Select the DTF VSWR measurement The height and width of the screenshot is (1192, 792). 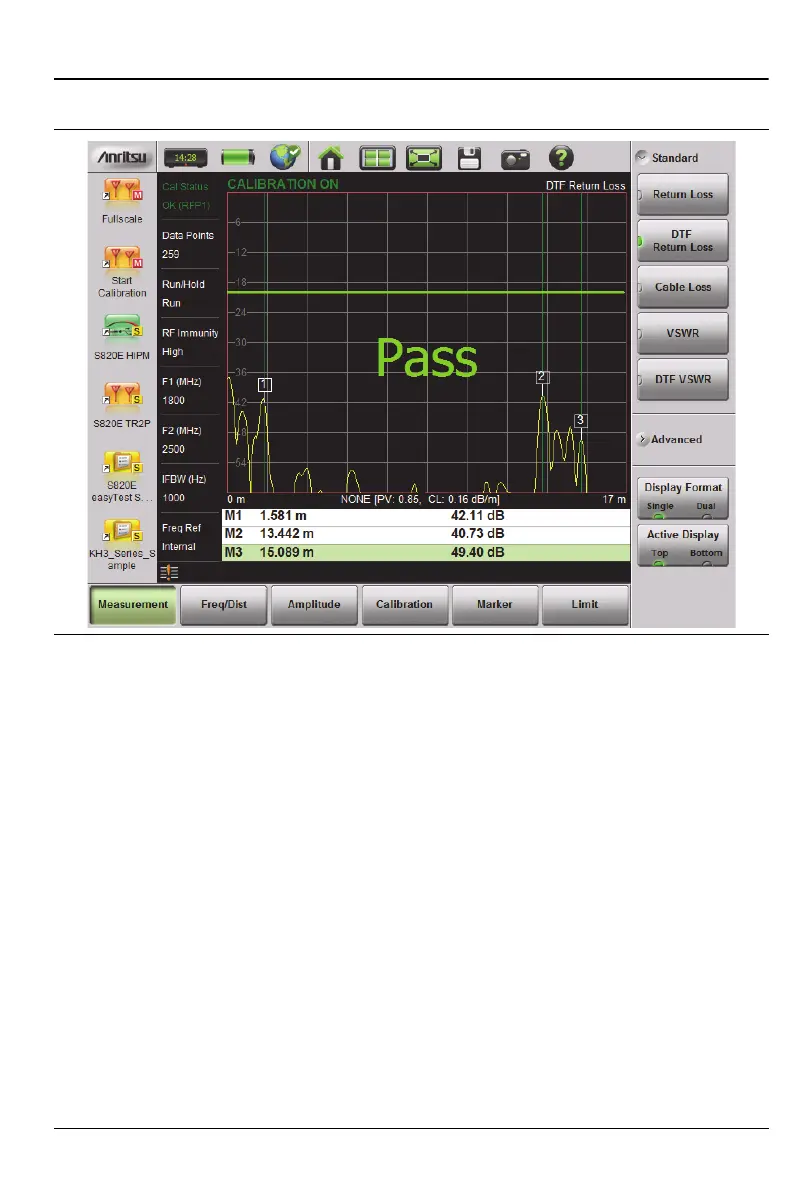coord(683,379)
